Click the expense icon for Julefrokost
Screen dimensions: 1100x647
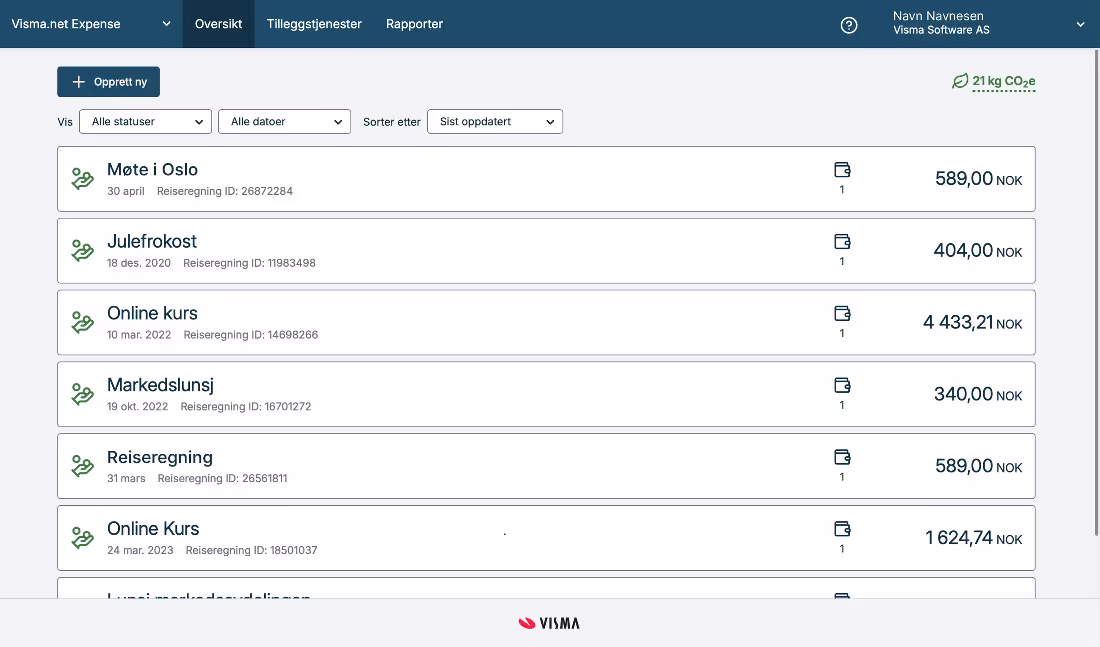(82, 251)
